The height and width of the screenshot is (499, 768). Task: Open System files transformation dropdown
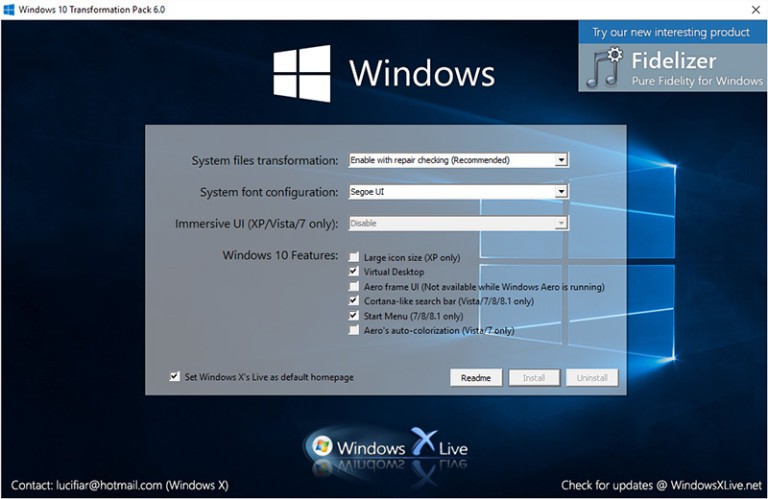click(458, 160)
